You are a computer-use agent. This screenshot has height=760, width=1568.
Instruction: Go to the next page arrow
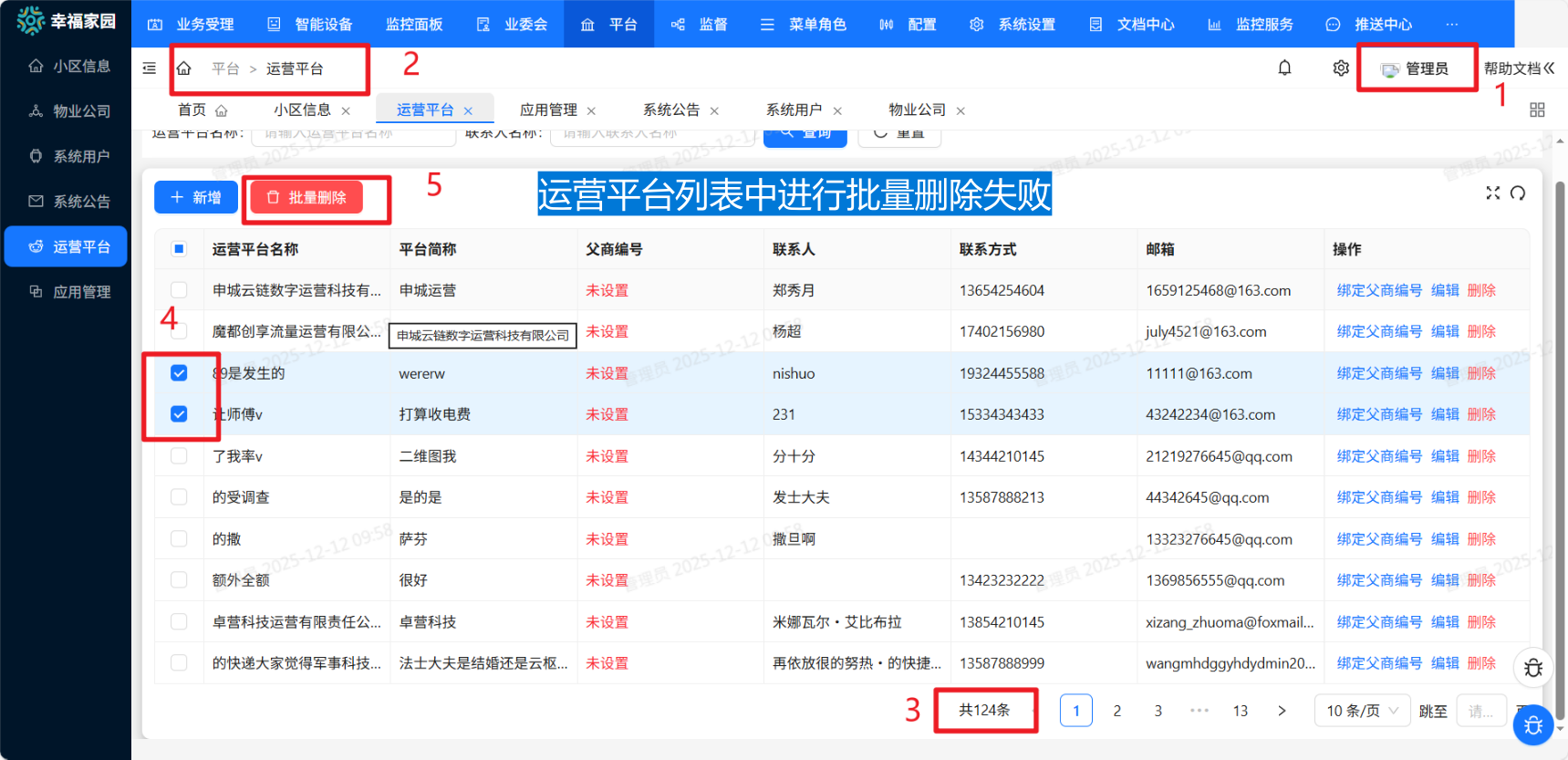(x=1282, y=711)
